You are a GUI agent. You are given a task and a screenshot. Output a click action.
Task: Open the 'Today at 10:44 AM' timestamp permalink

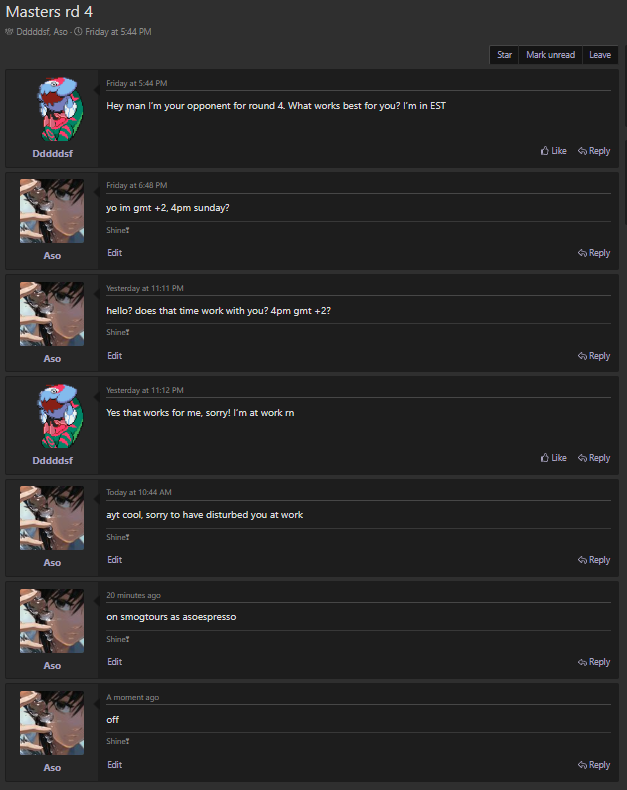click(139, 492)
